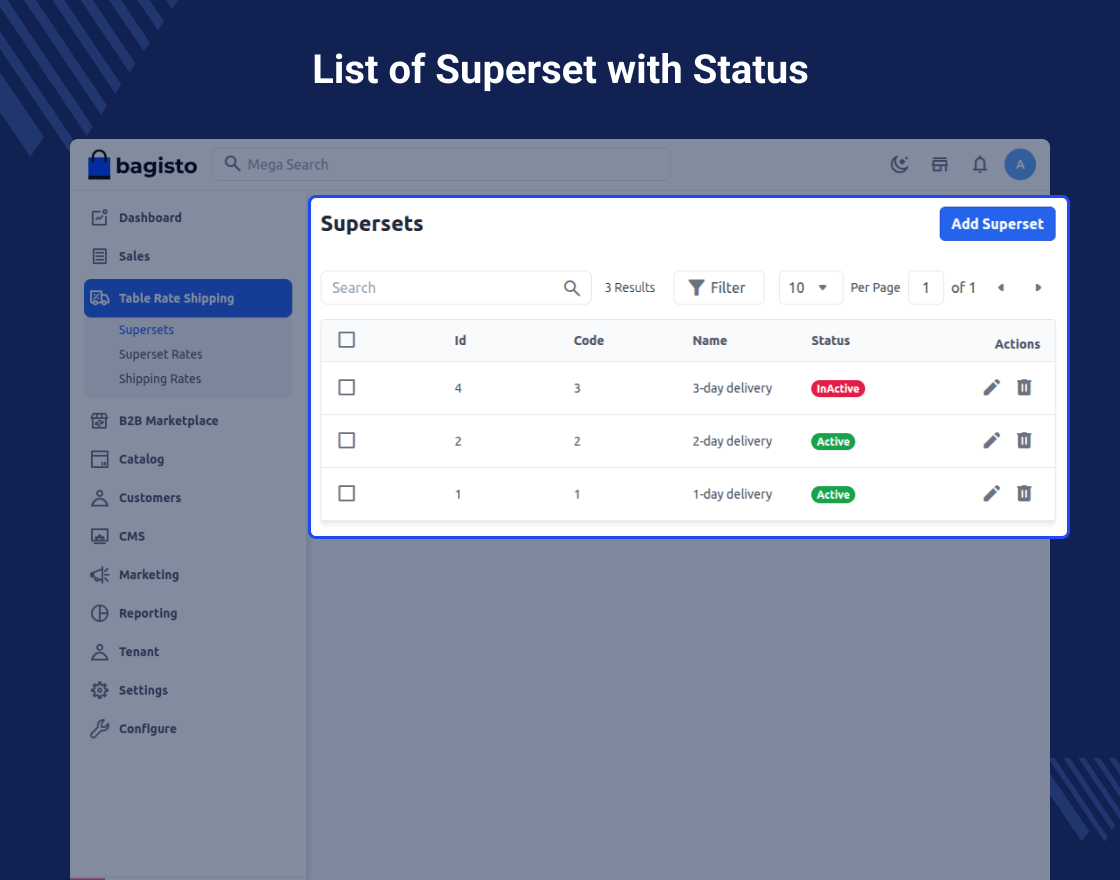Click the Marketing megaphone icon
Screen dimensions: 1120x880
(x=99, y=575)
